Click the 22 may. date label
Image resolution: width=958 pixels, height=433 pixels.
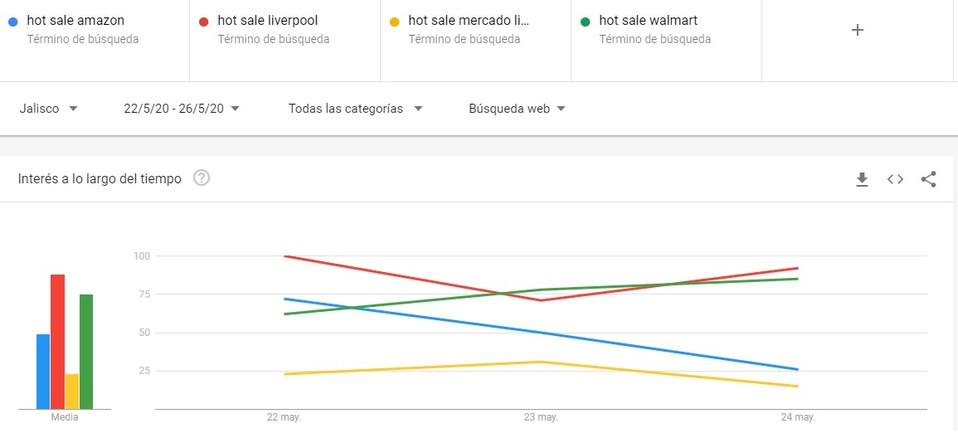tap(284, 417)
